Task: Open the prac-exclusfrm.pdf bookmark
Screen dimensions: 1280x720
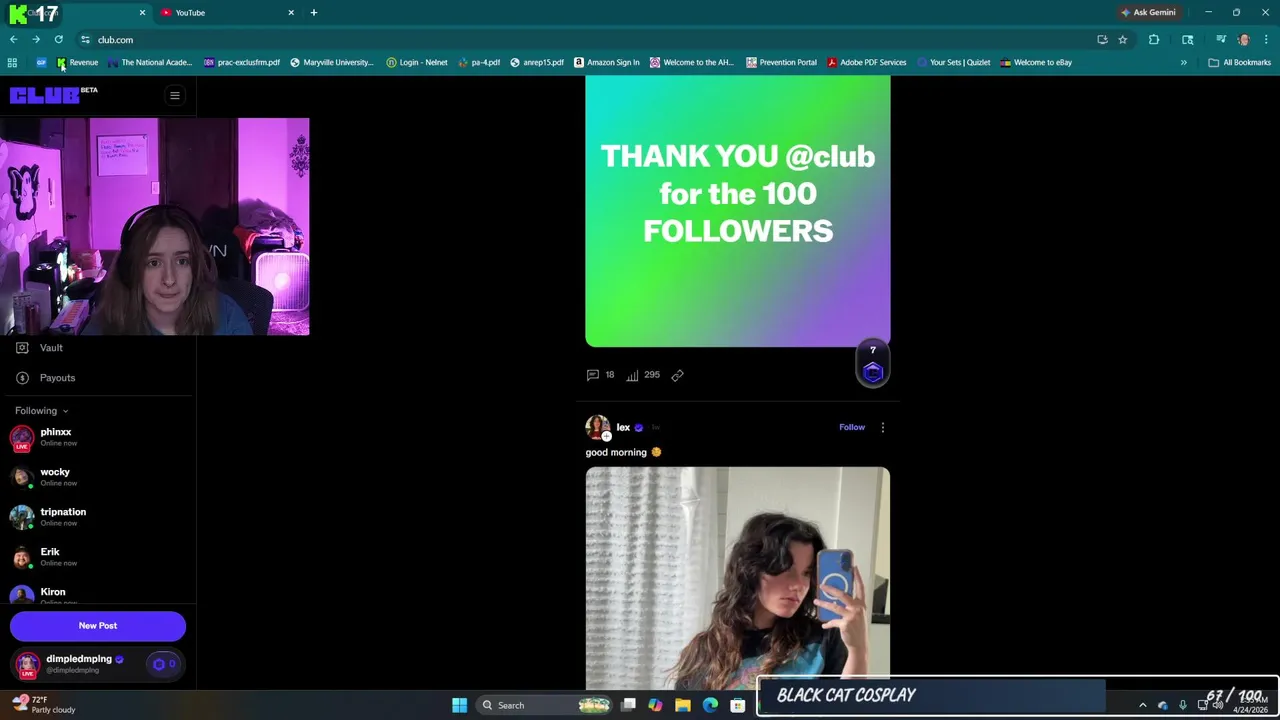Action: click(241, 63)
